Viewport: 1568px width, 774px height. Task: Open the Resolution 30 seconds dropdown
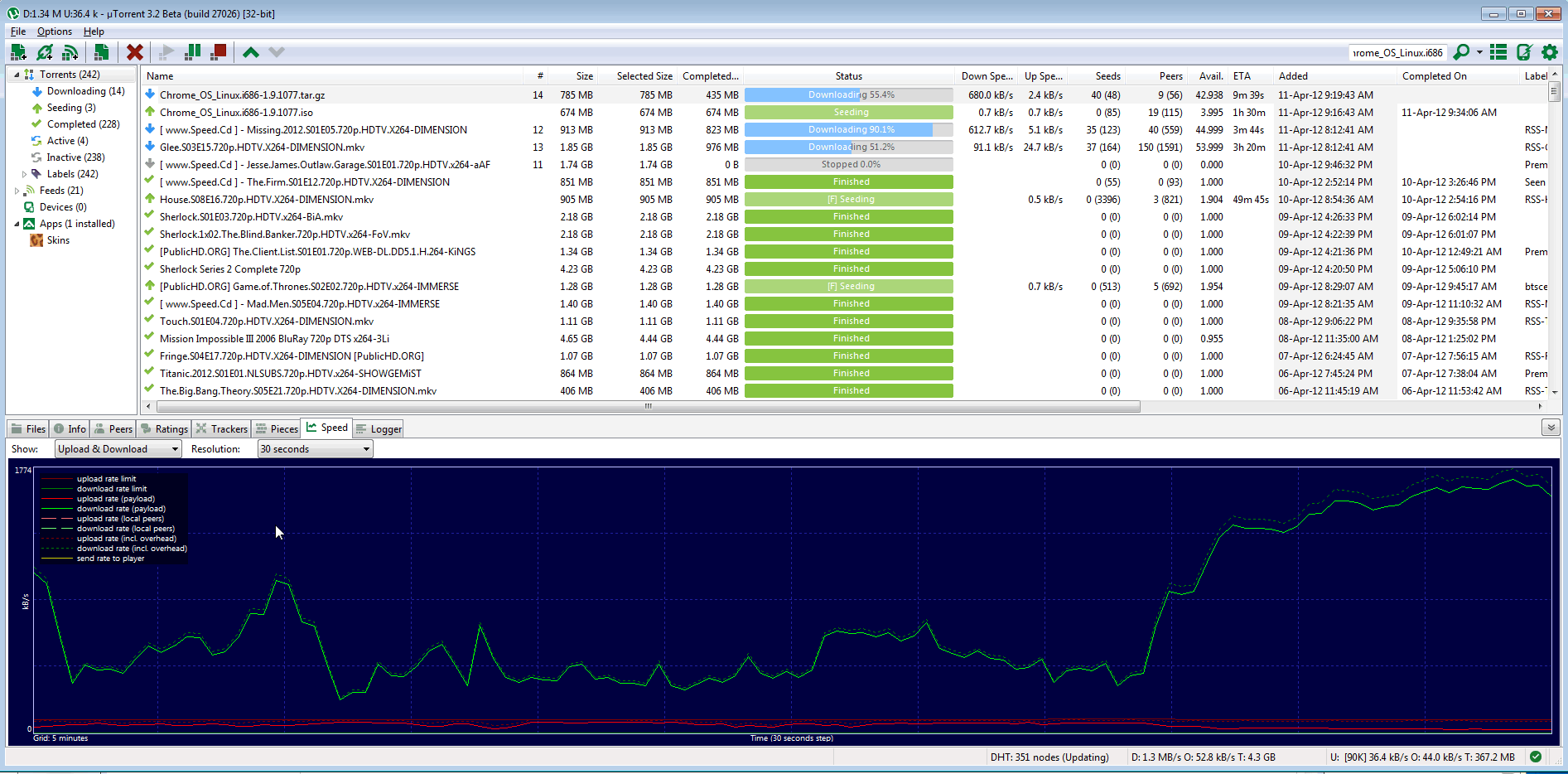click(x=315, y=449)
